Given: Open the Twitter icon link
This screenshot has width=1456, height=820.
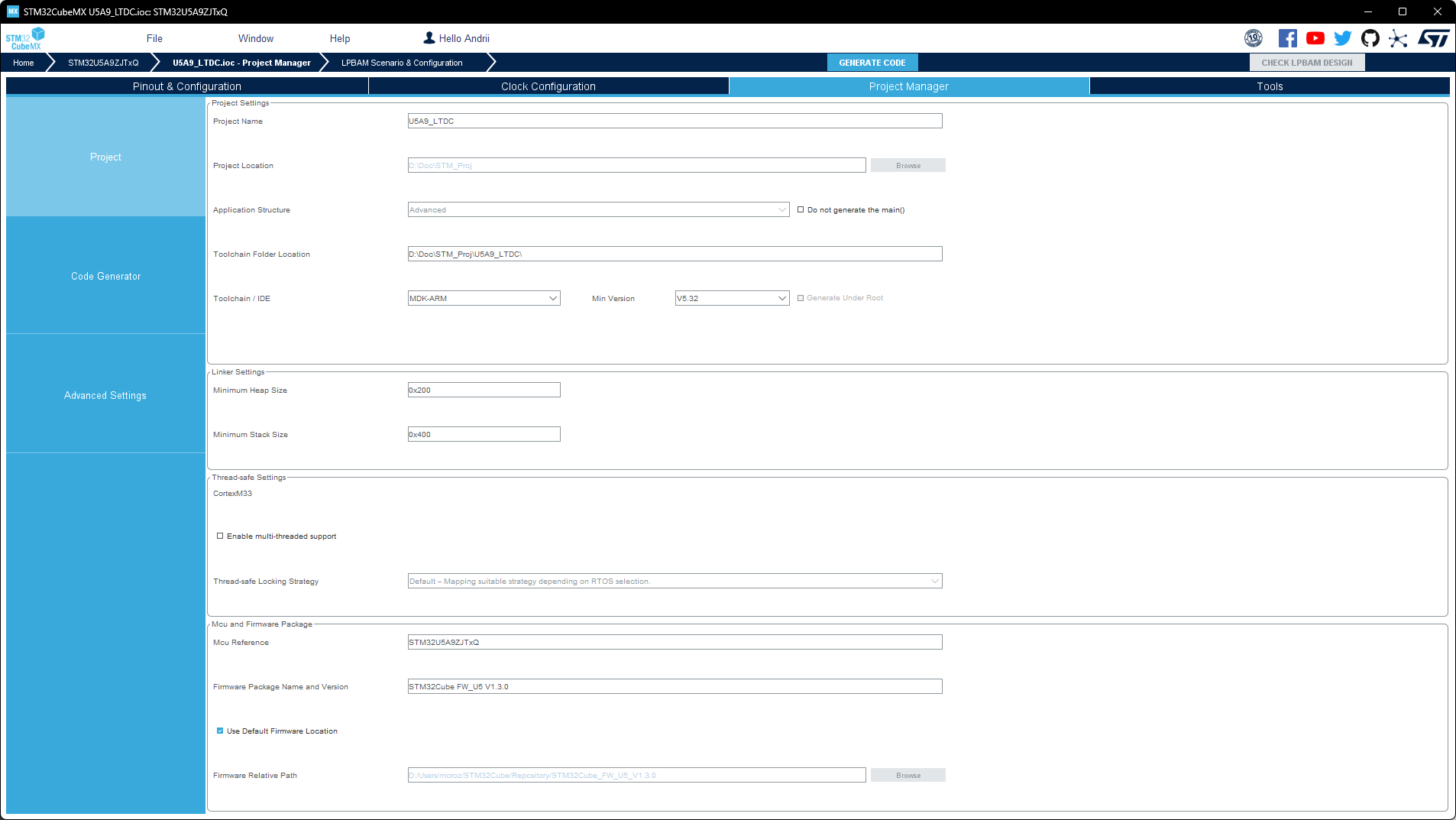Looking at the screenshot, I should (1343, 38).
